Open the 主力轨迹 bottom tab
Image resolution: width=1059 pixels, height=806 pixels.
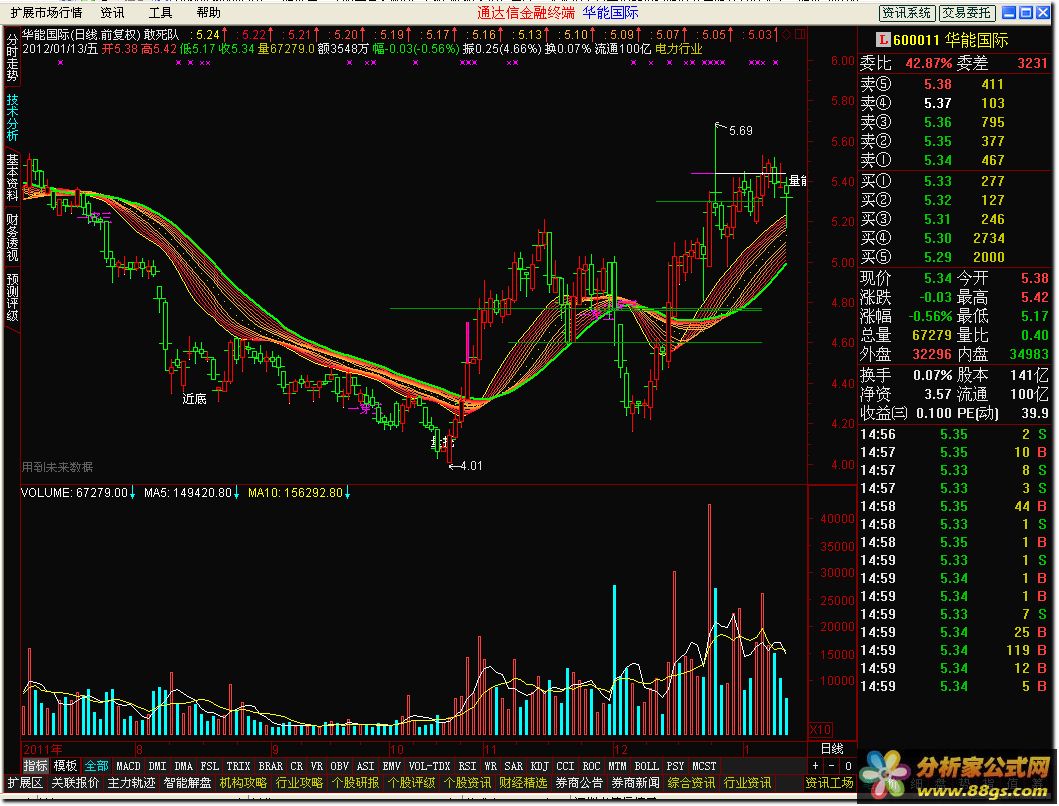click(x=132, y=783)
